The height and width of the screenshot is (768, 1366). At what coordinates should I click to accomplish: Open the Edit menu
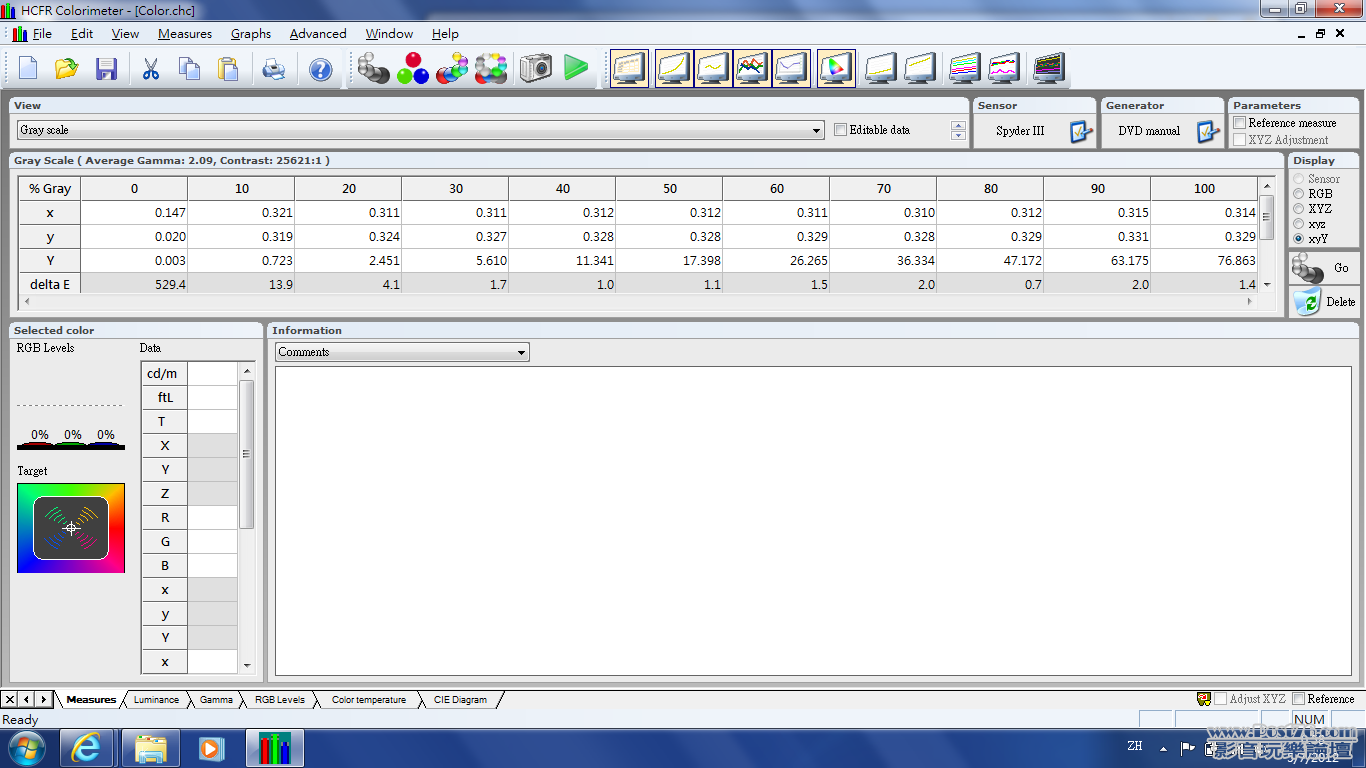[82, 33]
